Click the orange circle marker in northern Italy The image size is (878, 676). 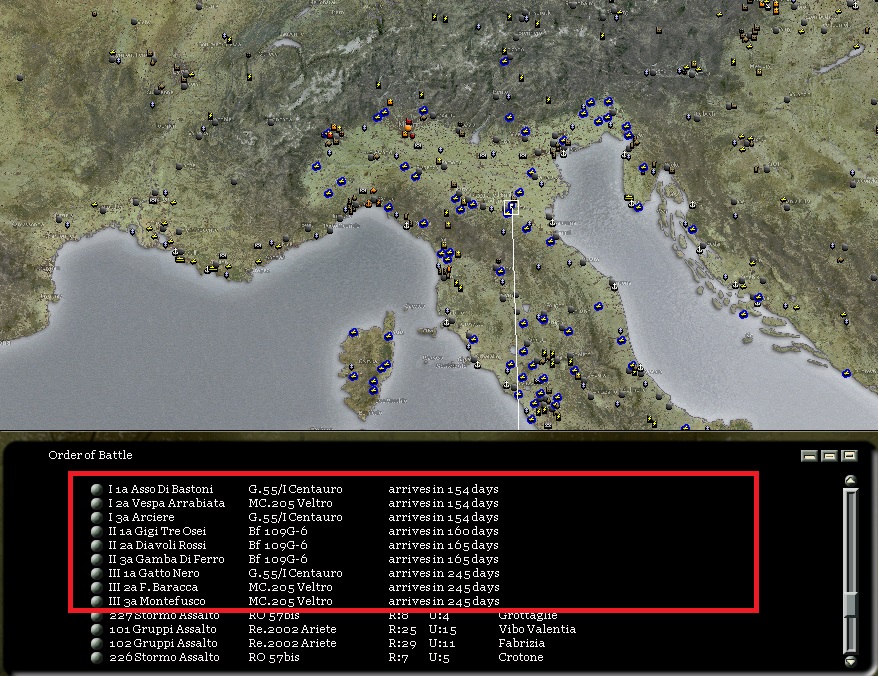pos(408,128)
